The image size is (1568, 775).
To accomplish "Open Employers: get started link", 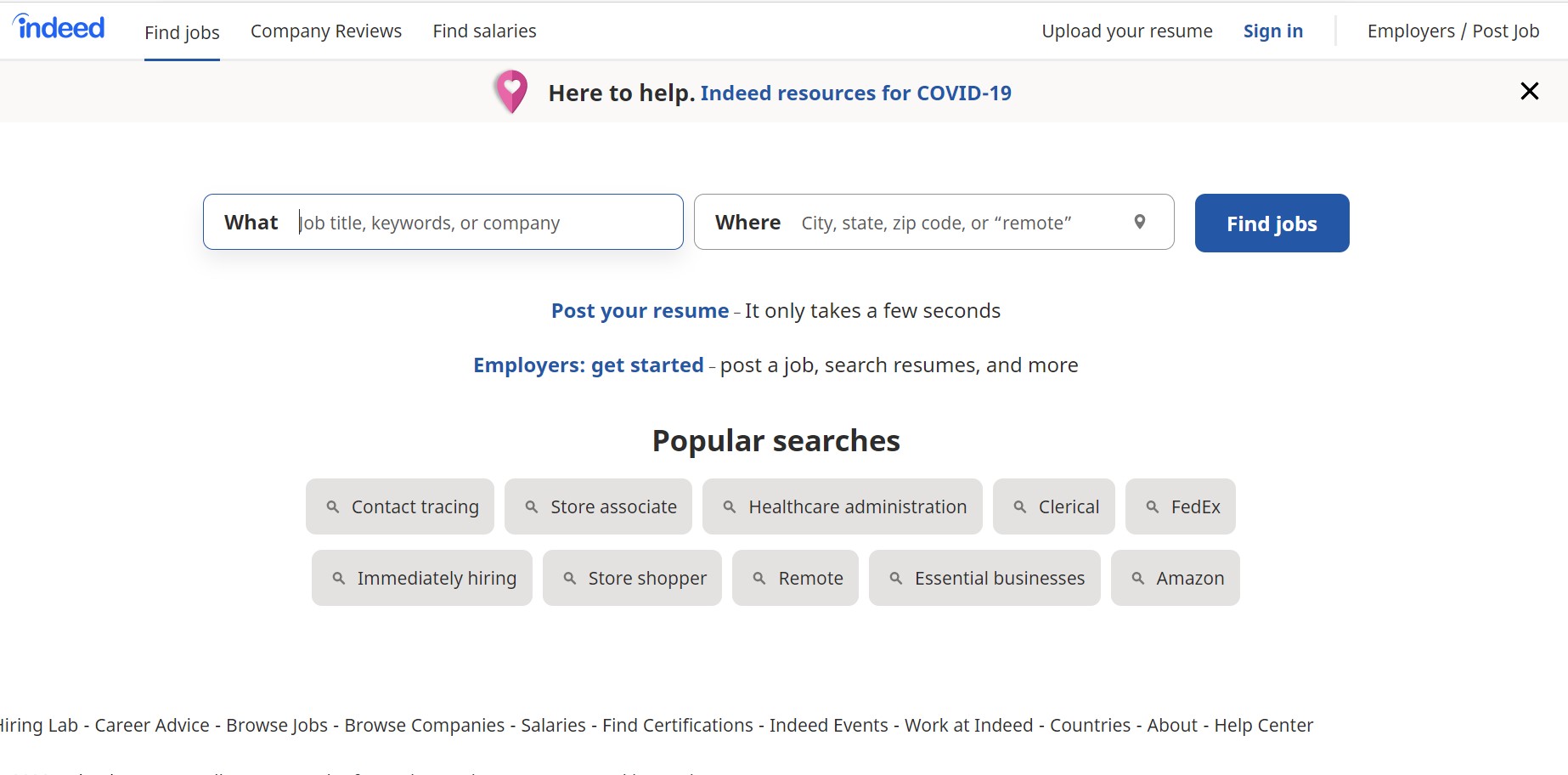I will [589, 365].
